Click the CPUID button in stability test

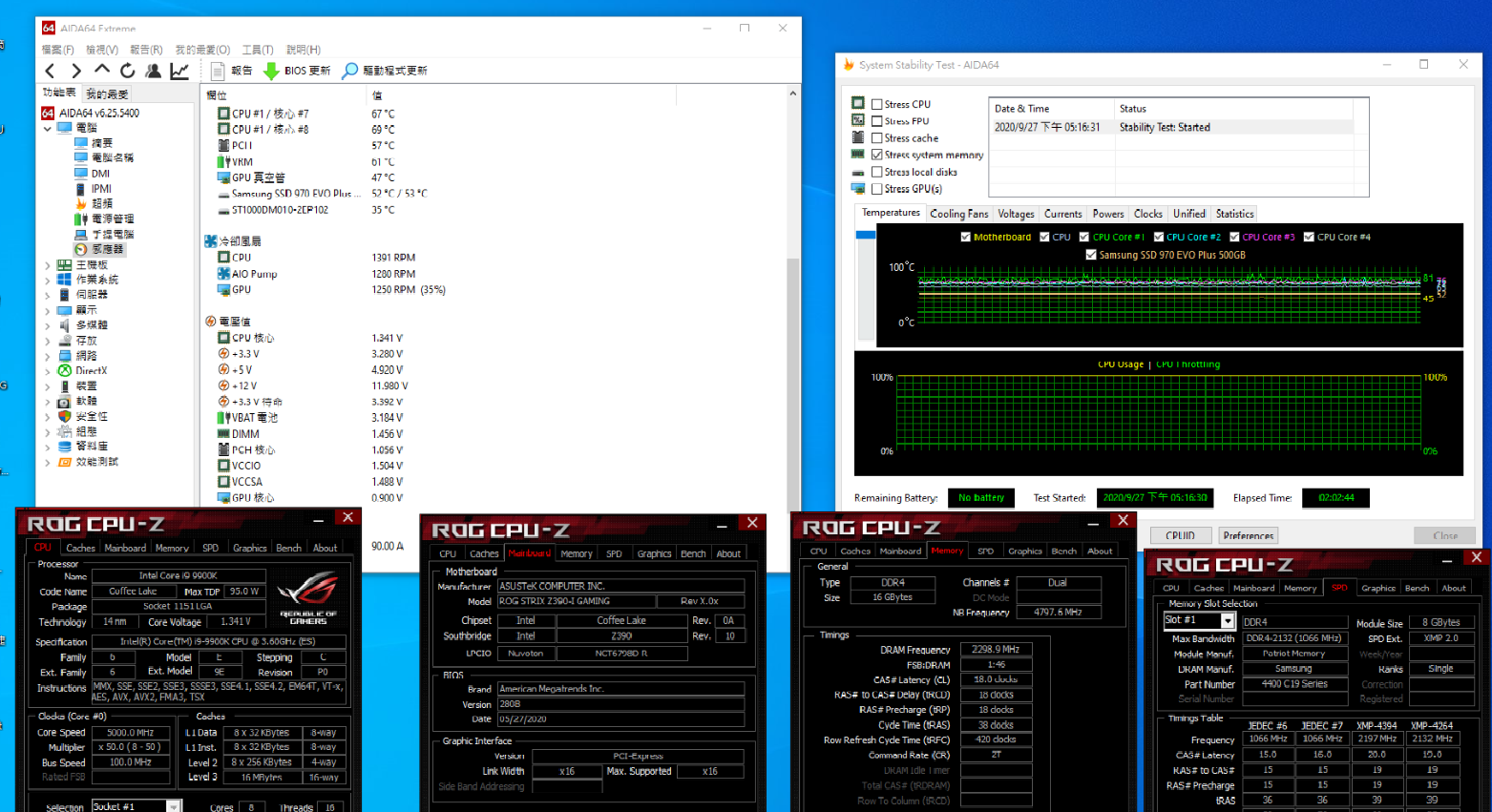point(1180,535)
